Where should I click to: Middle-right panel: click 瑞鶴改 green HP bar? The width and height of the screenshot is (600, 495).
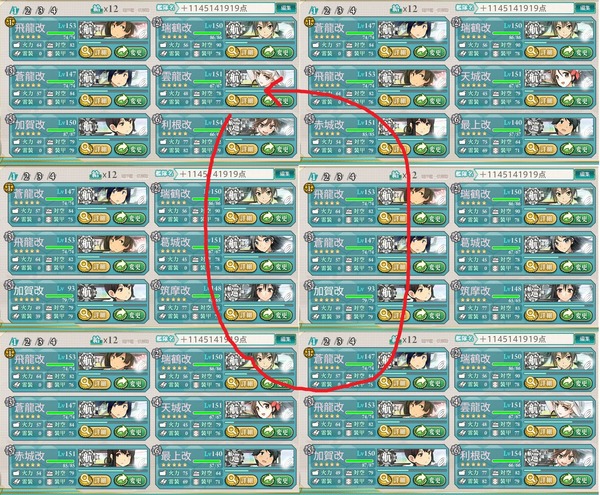click(x=506, y=200)
